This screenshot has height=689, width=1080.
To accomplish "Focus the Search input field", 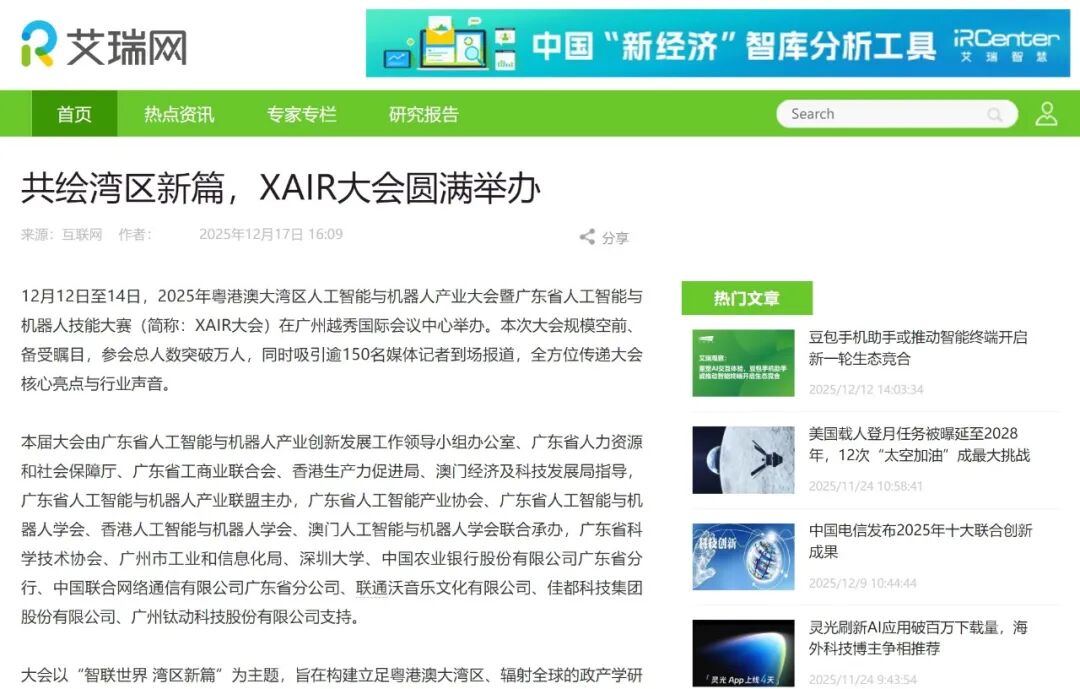I will pyautogui.click(x=897, y=114).
